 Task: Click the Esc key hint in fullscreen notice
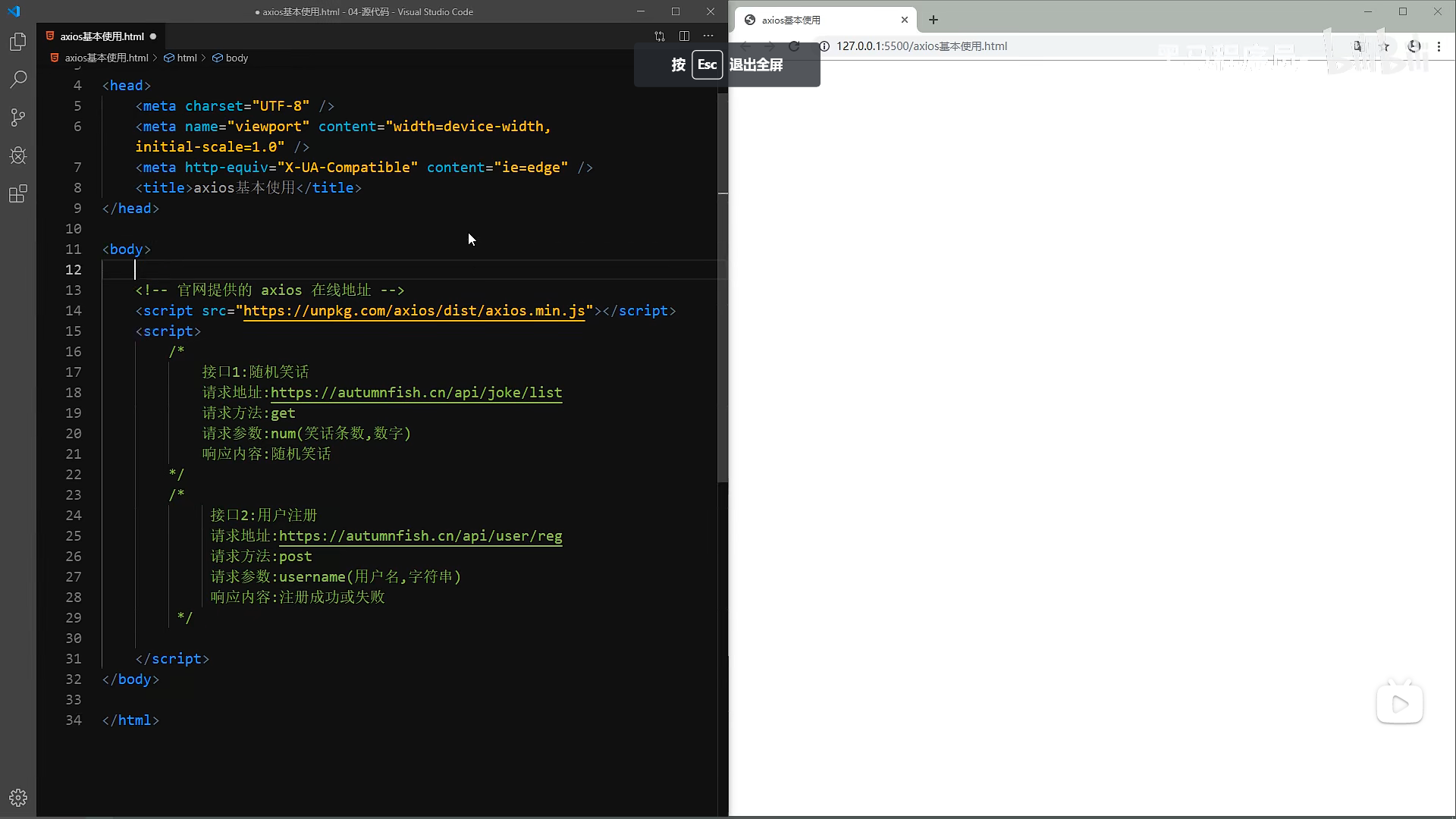(x=707, y=65)
